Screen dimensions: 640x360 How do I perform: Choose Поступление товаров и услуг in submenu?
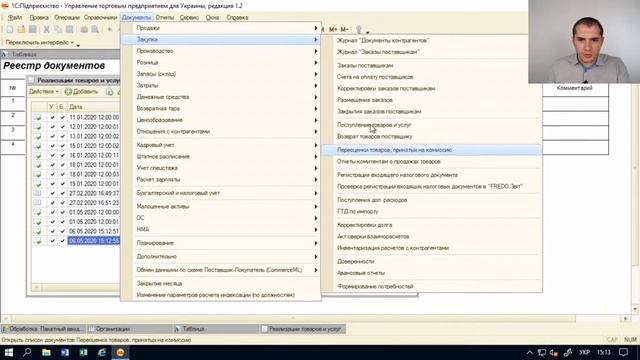pos(432,125)
